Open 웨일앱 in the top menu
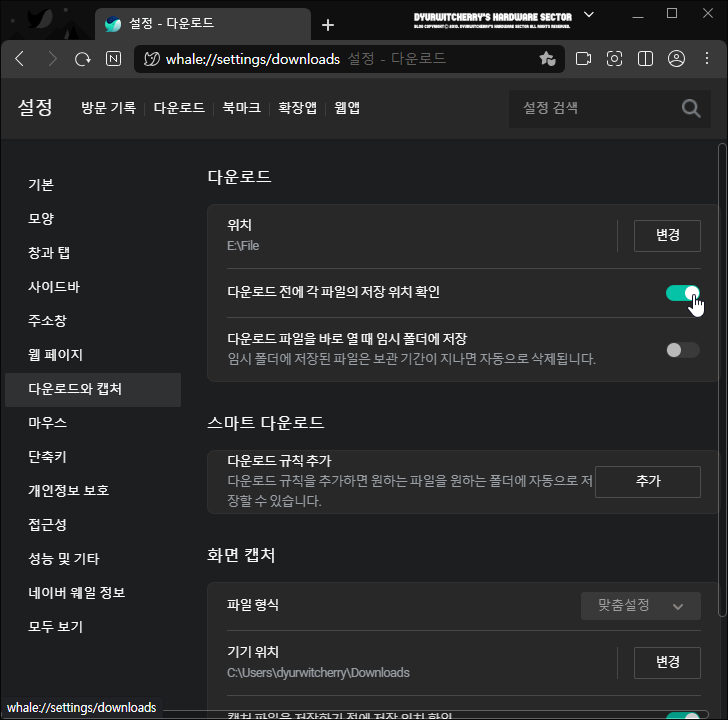728x720 pixels. point(347,108)
